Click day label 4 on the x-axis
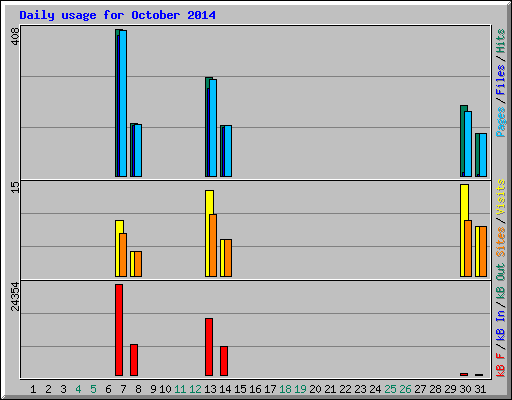 pyautogui.click(x=78, y=389)
